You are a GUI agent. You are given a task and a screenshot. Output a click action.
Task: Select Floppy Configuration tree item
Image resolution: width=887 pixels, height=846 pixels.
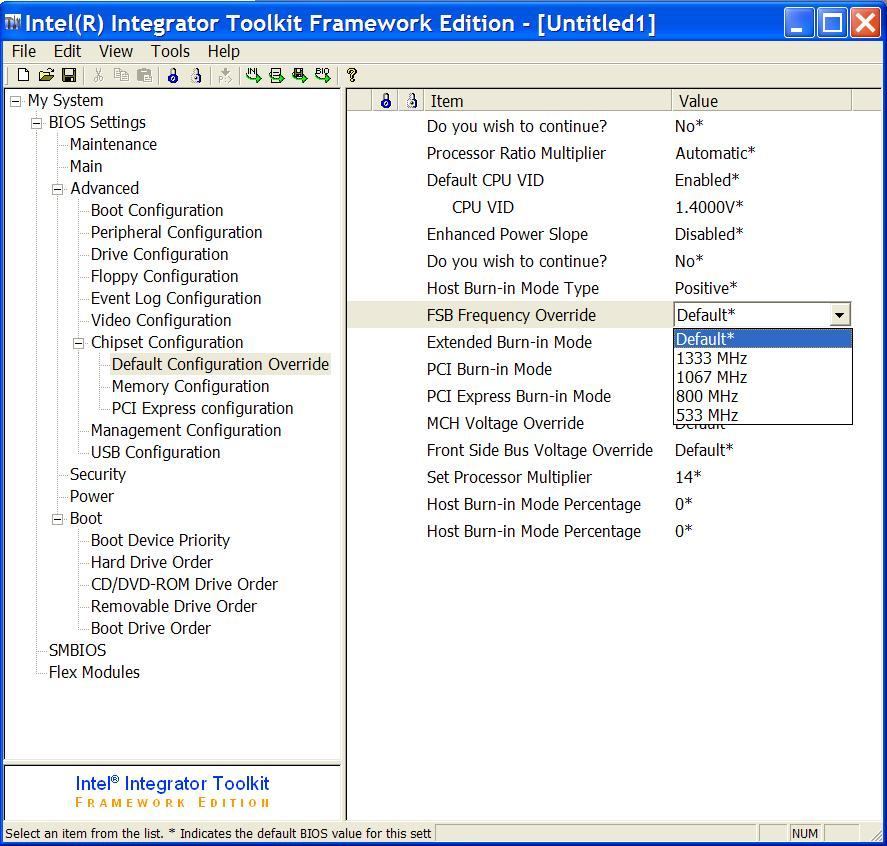pyautogui.click(x=165, y=277)
